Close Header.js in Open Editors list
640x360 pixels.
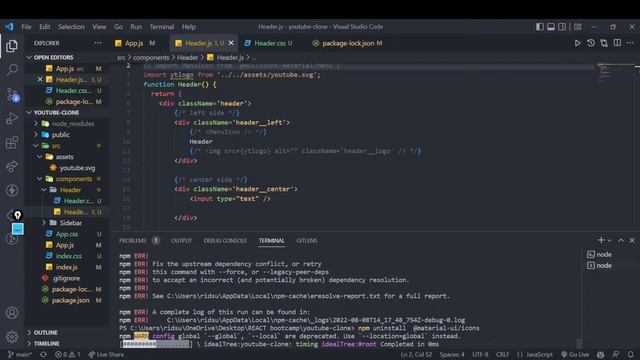tap(40, 79)
